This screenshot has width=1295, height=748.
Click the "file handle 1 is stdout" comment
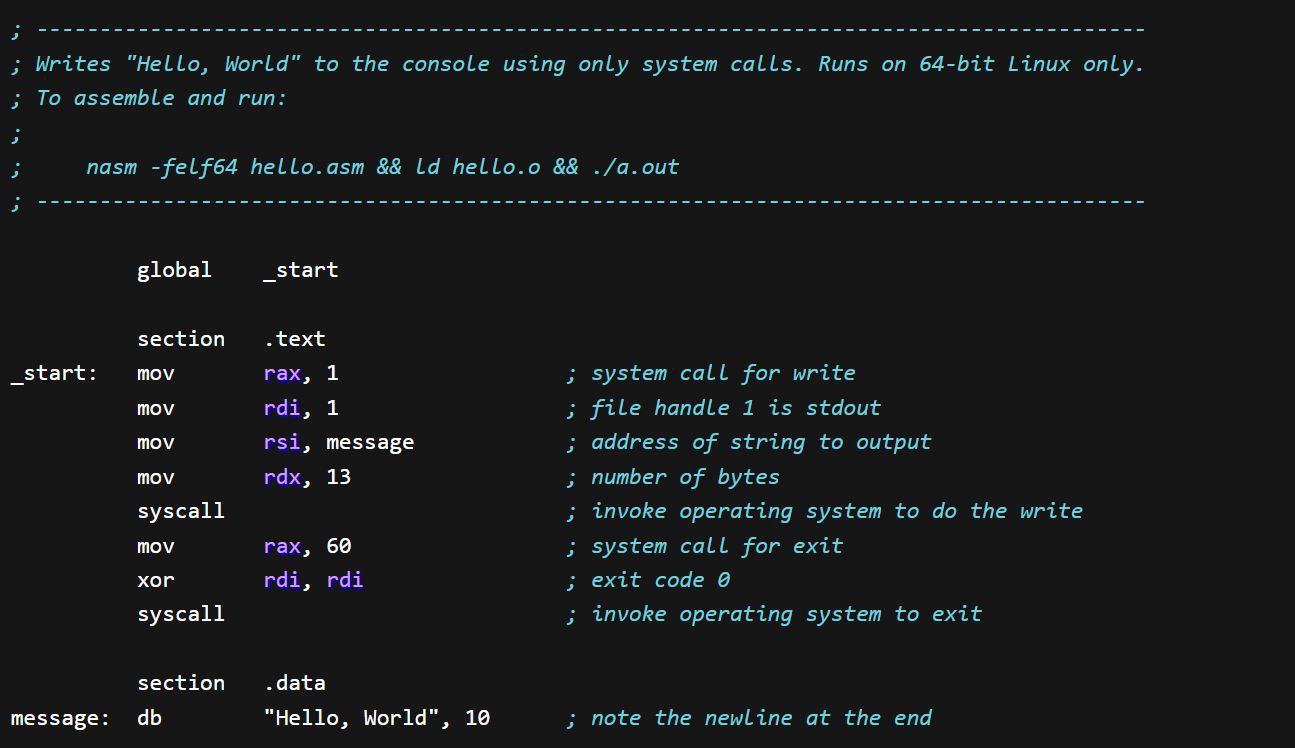[735, 408]
